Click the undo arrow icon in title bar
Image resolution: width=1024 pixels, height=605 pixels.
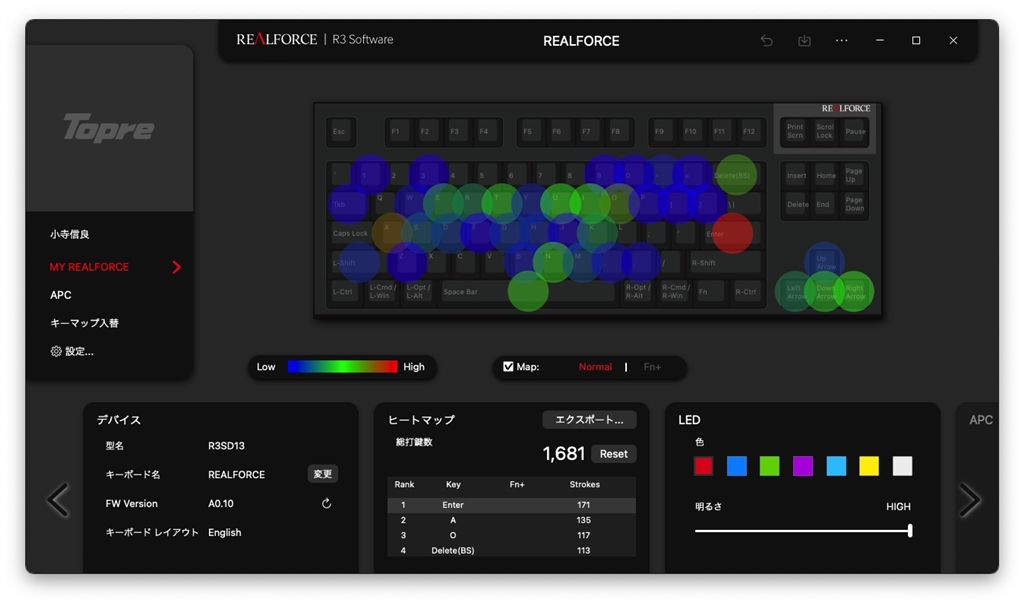point(767,41)
